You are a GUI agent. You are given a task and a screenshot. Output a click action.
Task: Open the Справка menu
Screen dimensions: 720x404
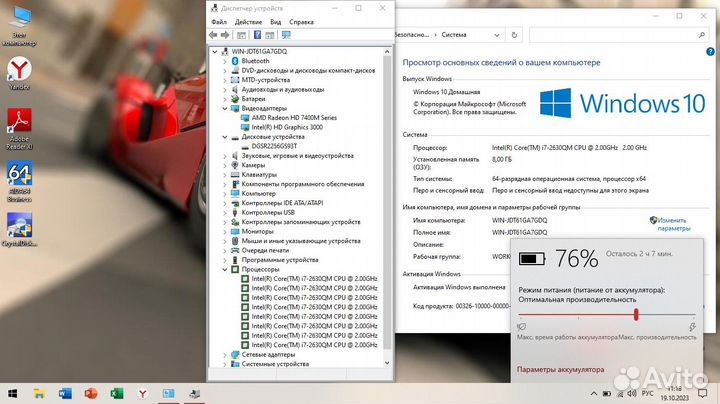pos(301,22)
